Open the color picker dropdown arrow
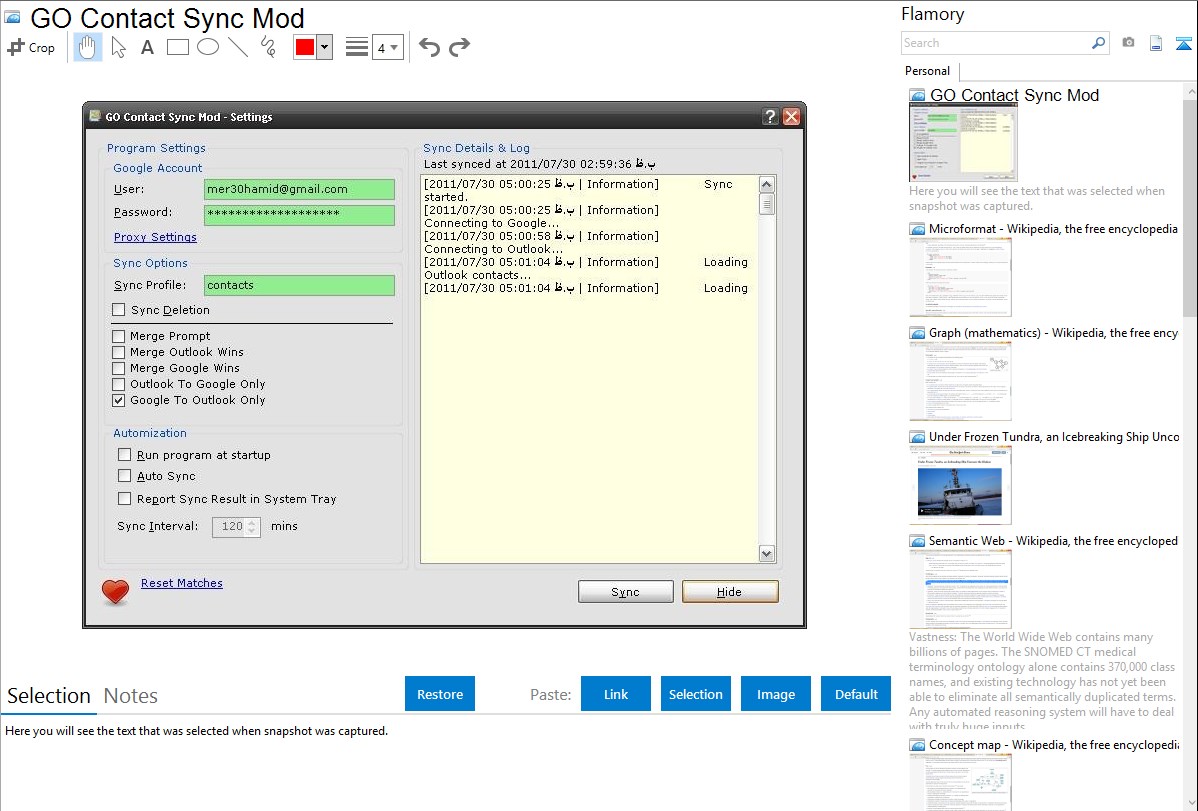This screenshot has width=1198, height=811. point(324,47)
